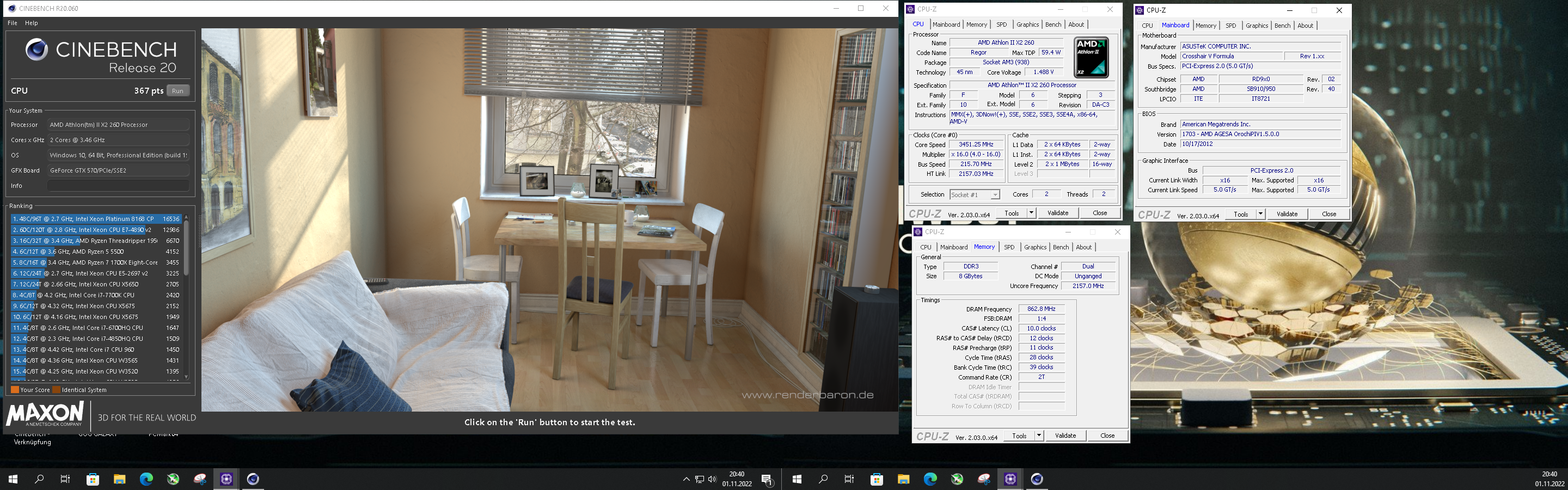Screen dimensions: 1568x490
Task: Open network status tray icon
Action: (700, 479)
